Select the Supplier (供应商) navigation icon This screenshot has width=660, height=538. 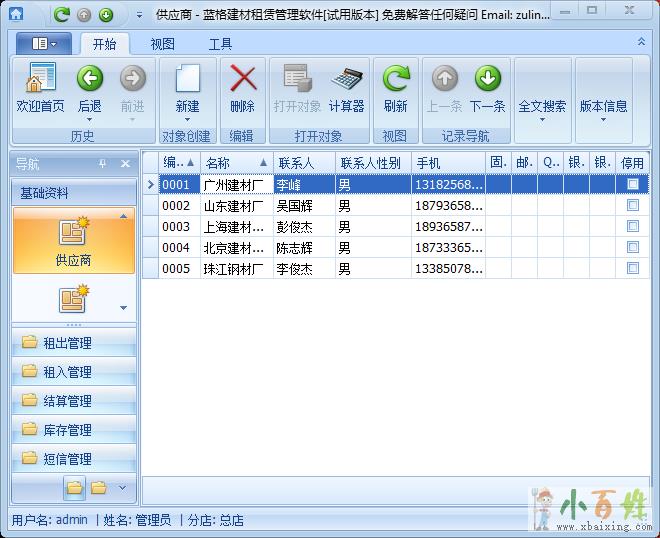(x=73, y=242)
